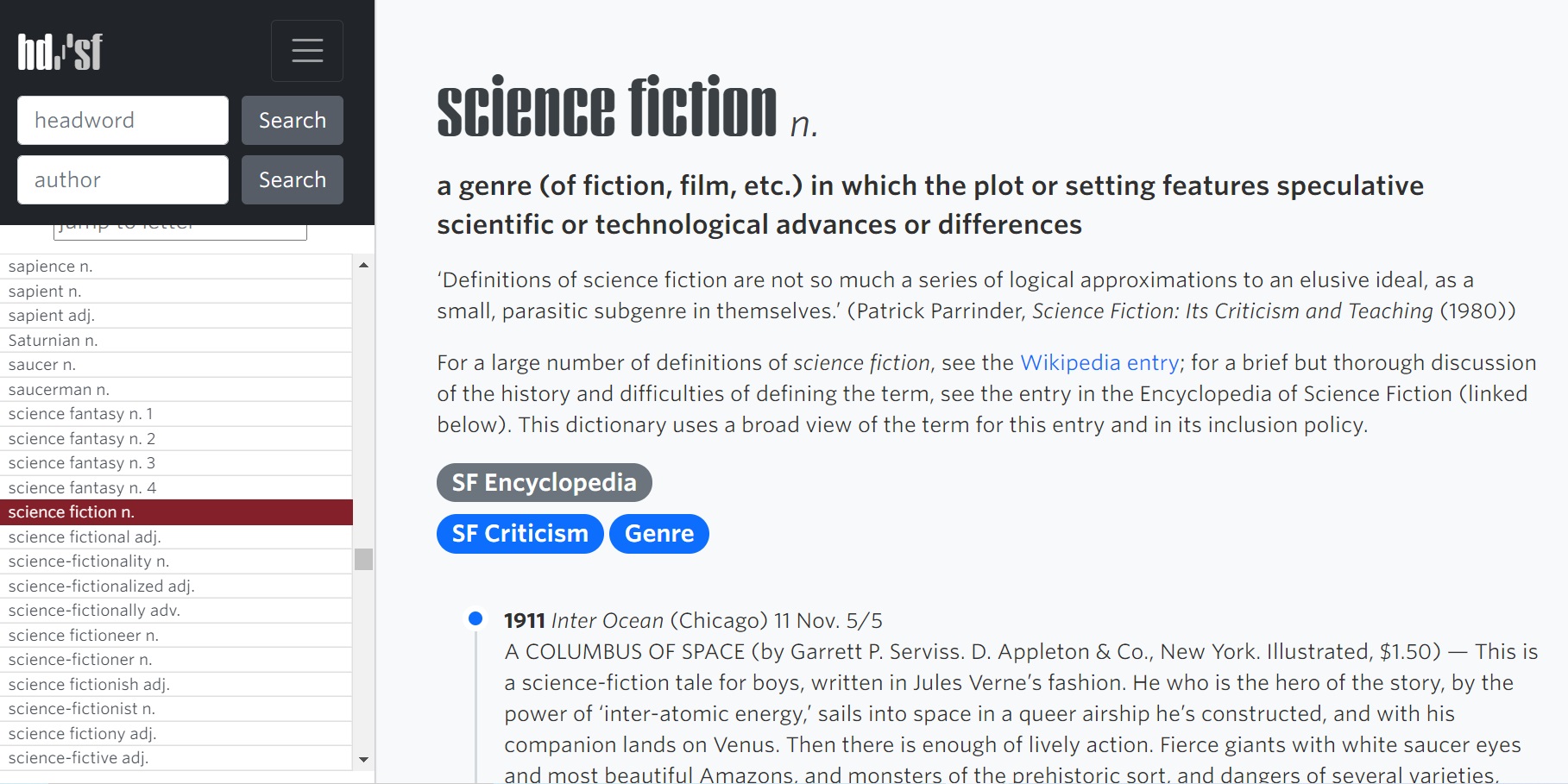This screenshot has width=1568, height=784.
Task: Open the SF Encyclopedia badge link
Action: [544, 482]
